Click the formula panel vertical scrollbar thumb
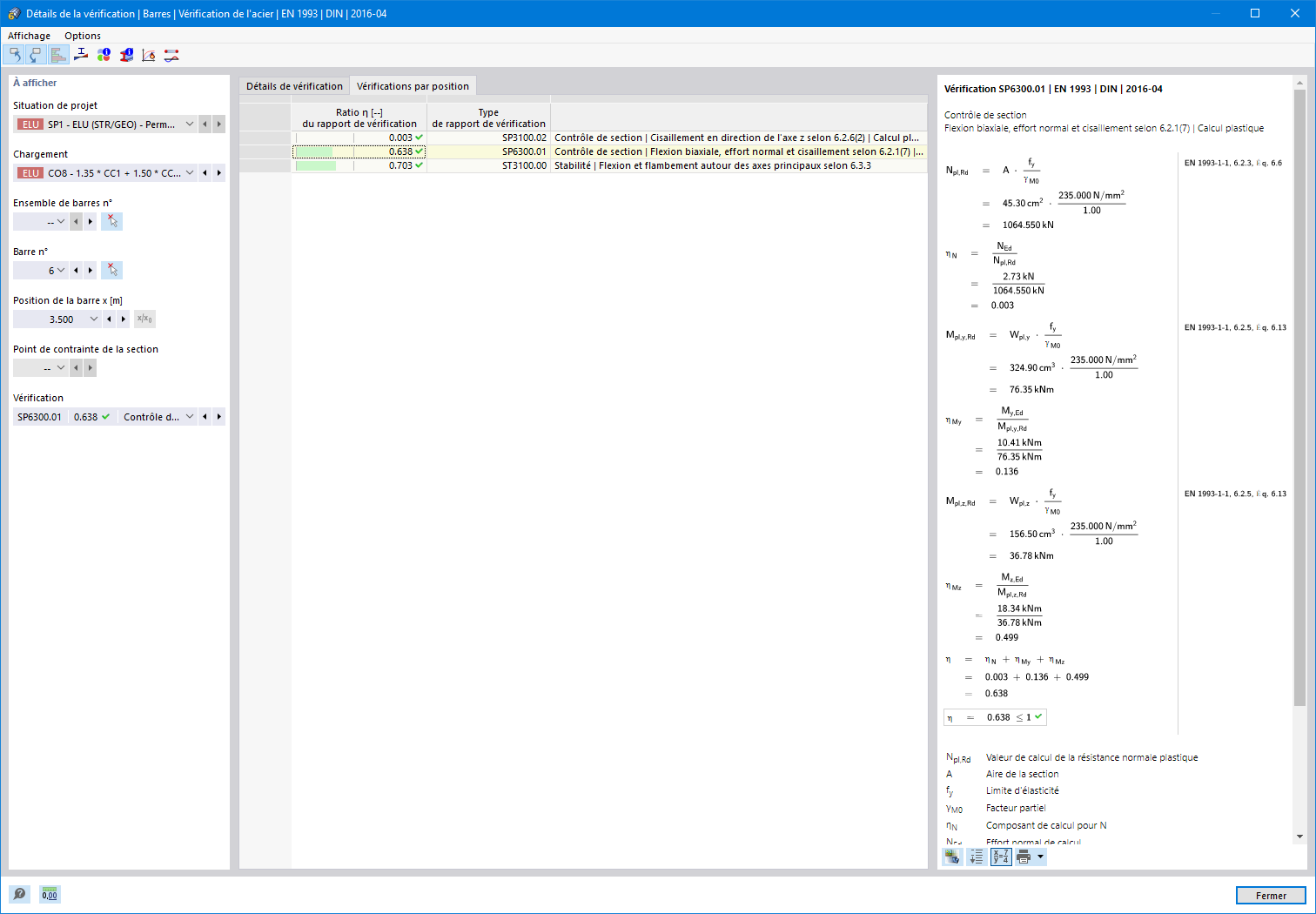The height and width of the screenshot is (914, 1316). pyautogui.click(x=1299, y=397)
